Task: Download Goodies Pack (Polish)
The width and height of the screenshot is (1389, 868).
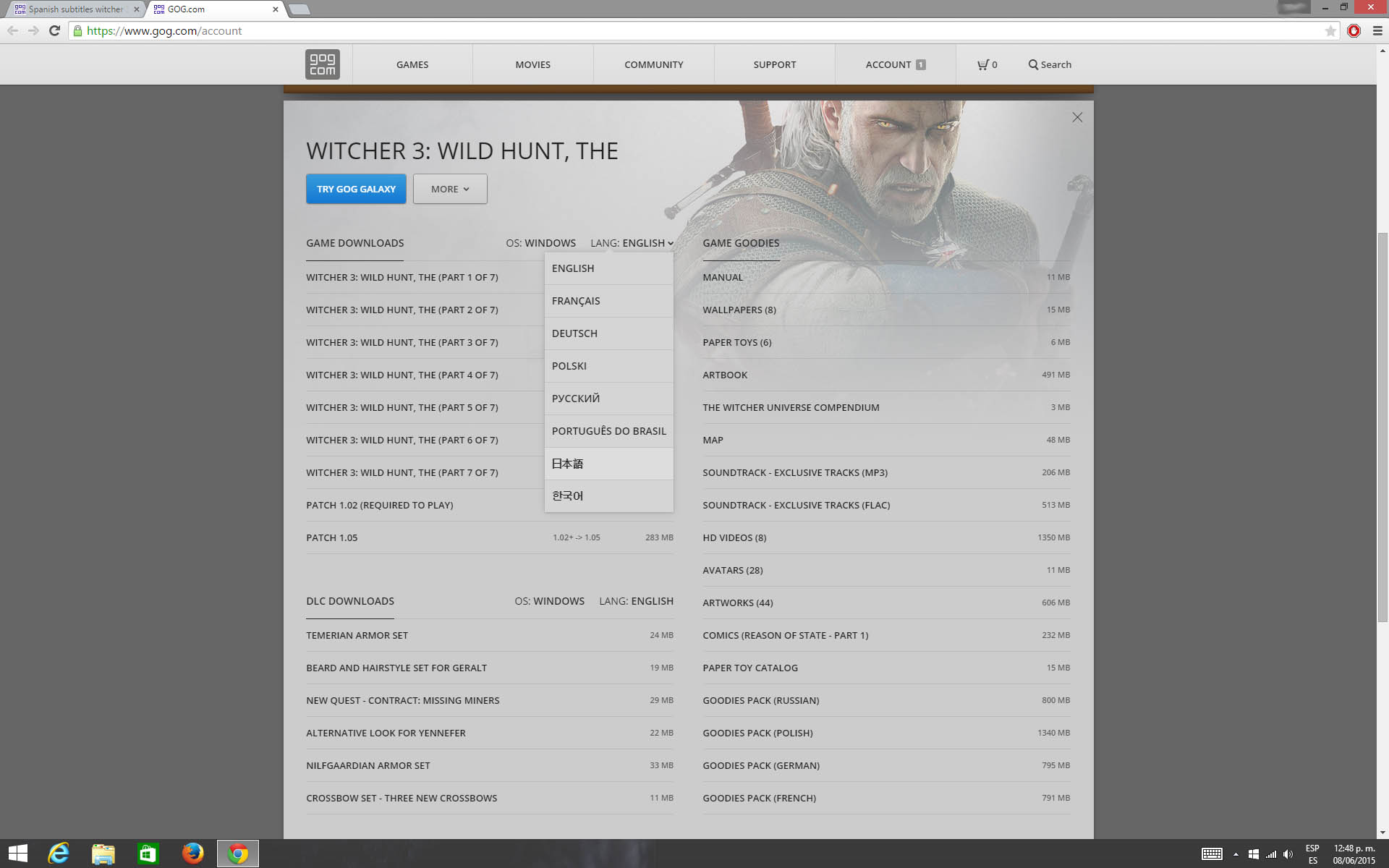Action: pyautogui.click(x=886, y=733)
